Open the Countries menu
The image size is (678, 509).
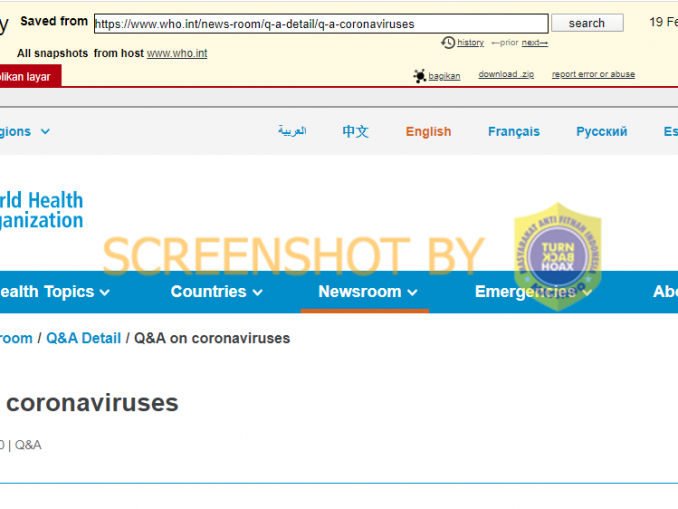point(216,292)
